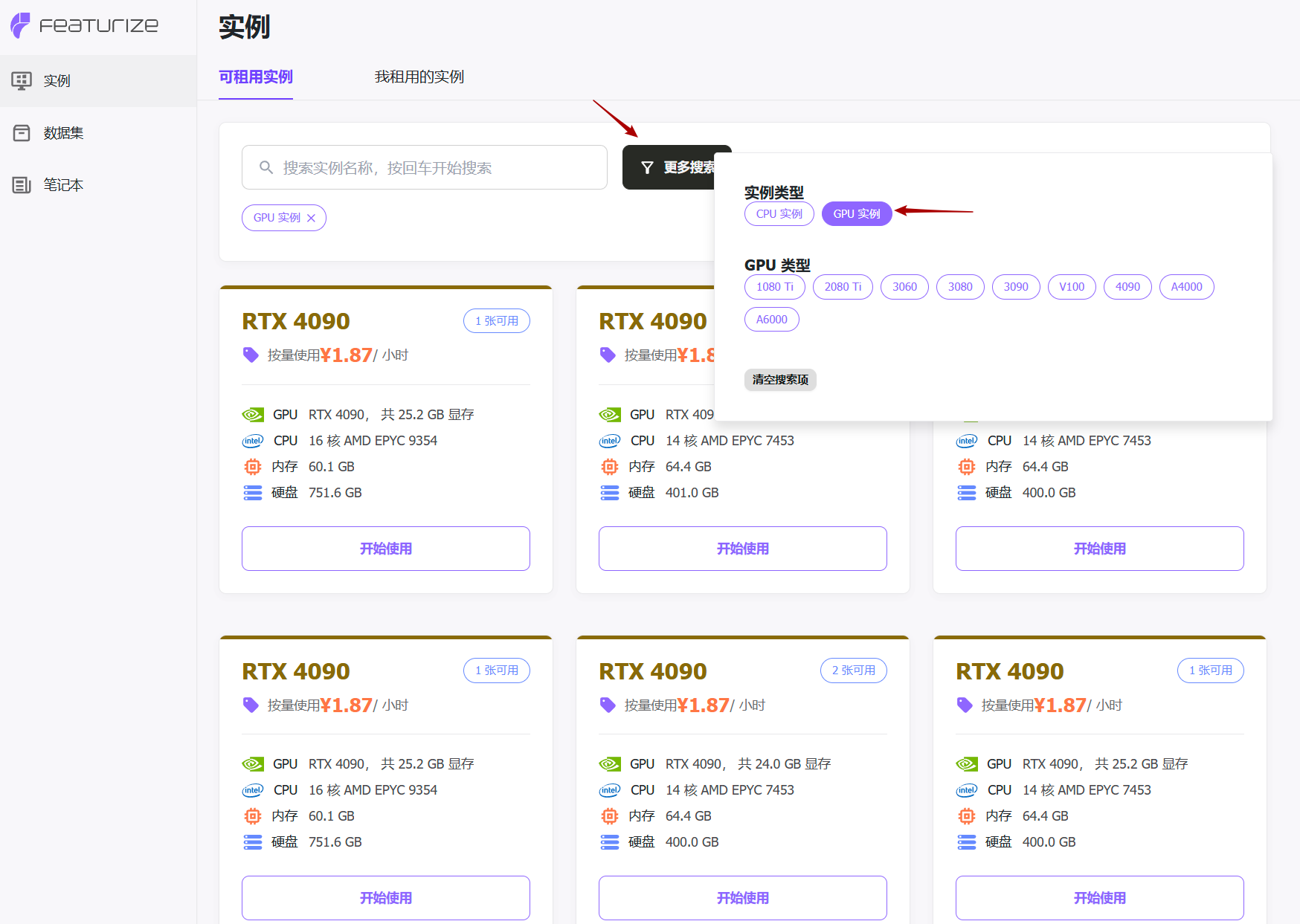Open the 实例 sidebar monitor icon
1300x924 pixels.
22,80
